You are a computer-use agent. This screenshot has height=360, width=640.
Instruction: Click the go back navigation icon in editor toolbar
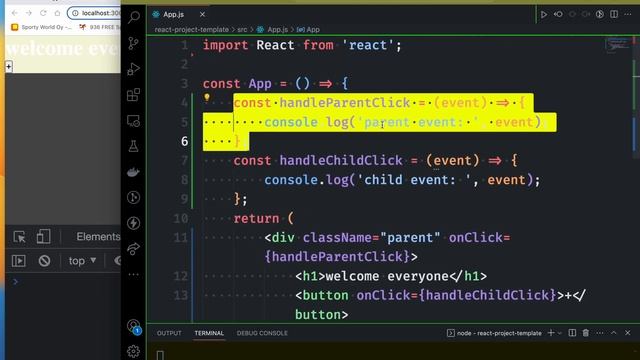pyautogui.click(x=558, y=14)
